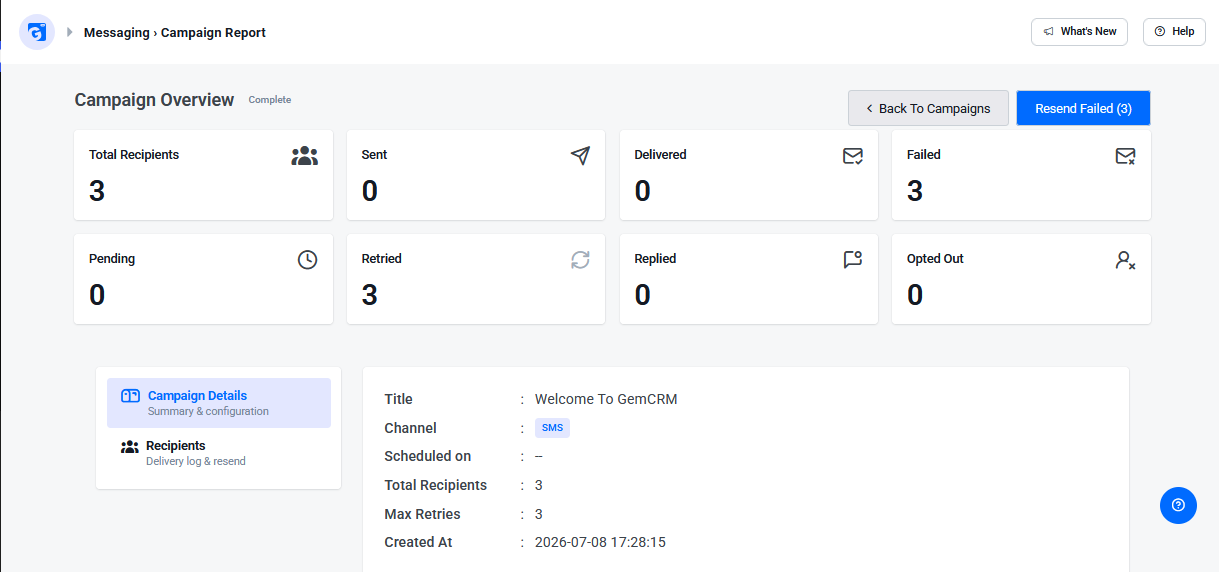Click the Opted Out card label
Screen dimensions: 1219x572
click(935, 259)
